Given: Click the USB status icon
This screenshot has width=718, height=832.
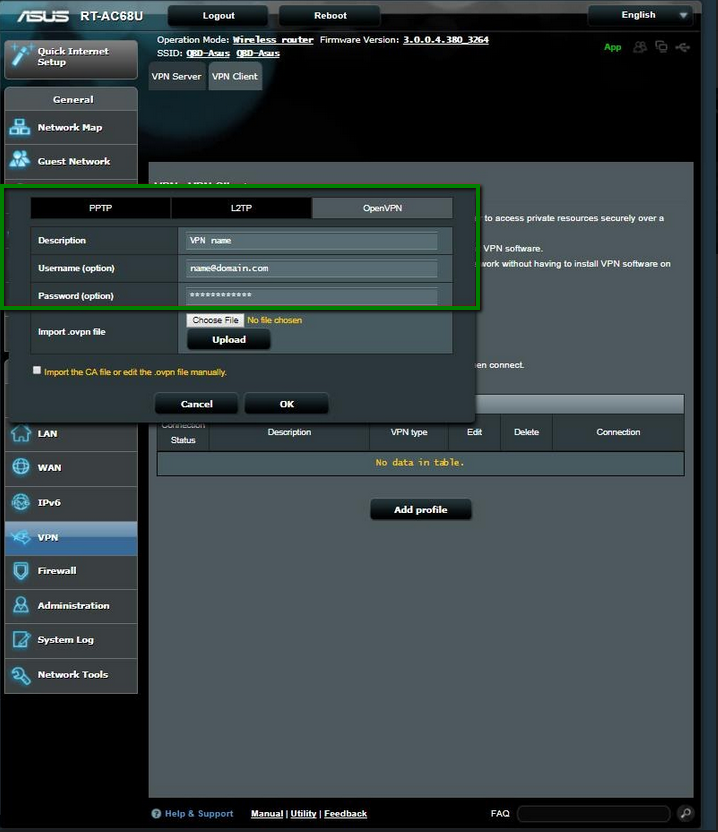Looking at the screenshot, I should (x=683, y=47).
